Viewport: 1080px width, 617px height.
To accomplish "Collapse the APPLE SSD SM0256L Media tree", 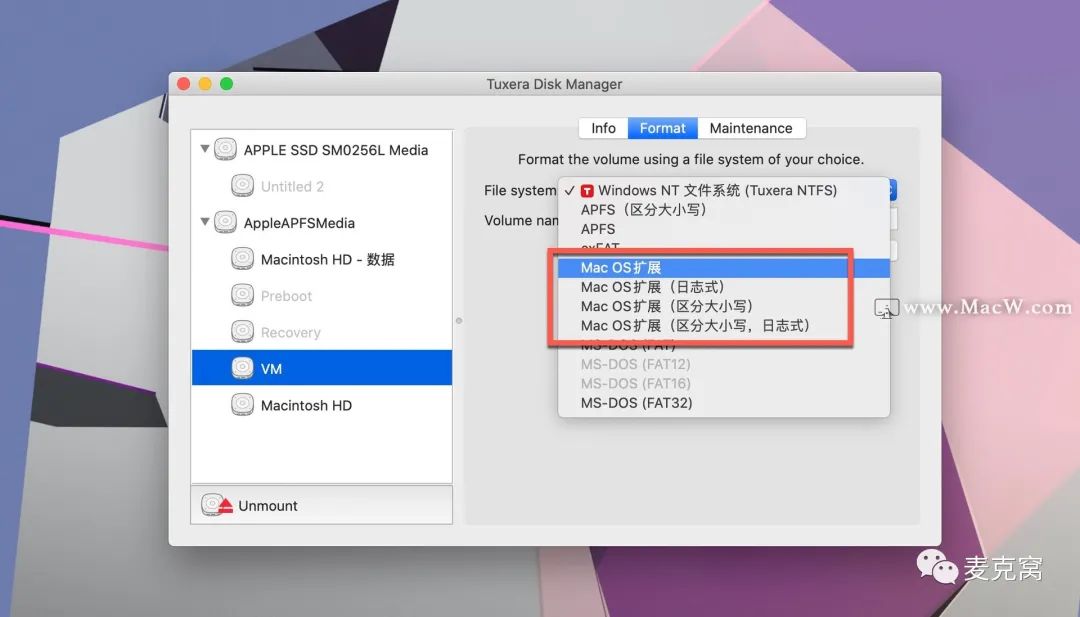I will 205,149.
